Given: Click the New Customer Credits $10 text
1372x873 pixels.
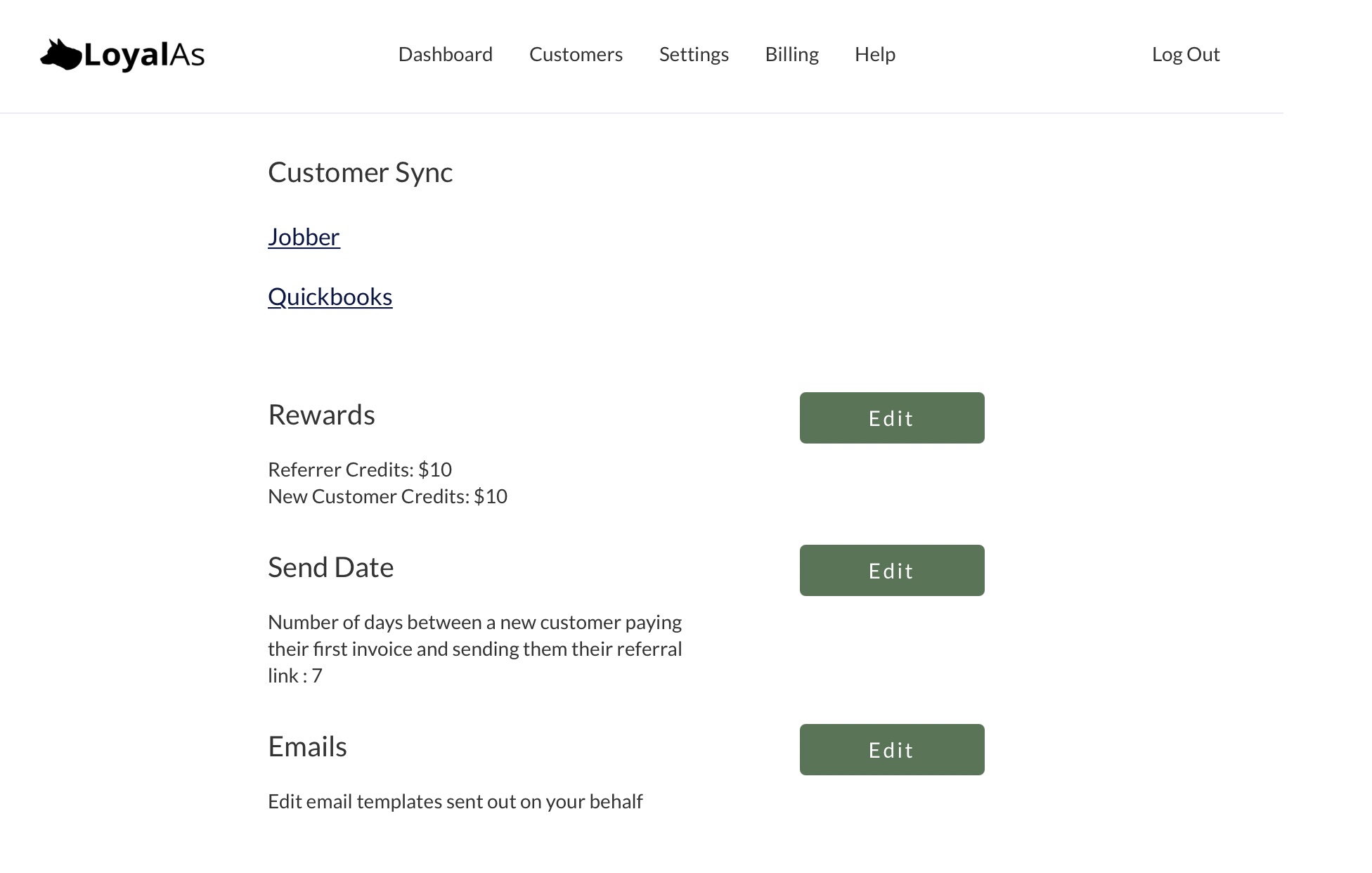Looking at the screenshot, I should [x=387, y=496].
